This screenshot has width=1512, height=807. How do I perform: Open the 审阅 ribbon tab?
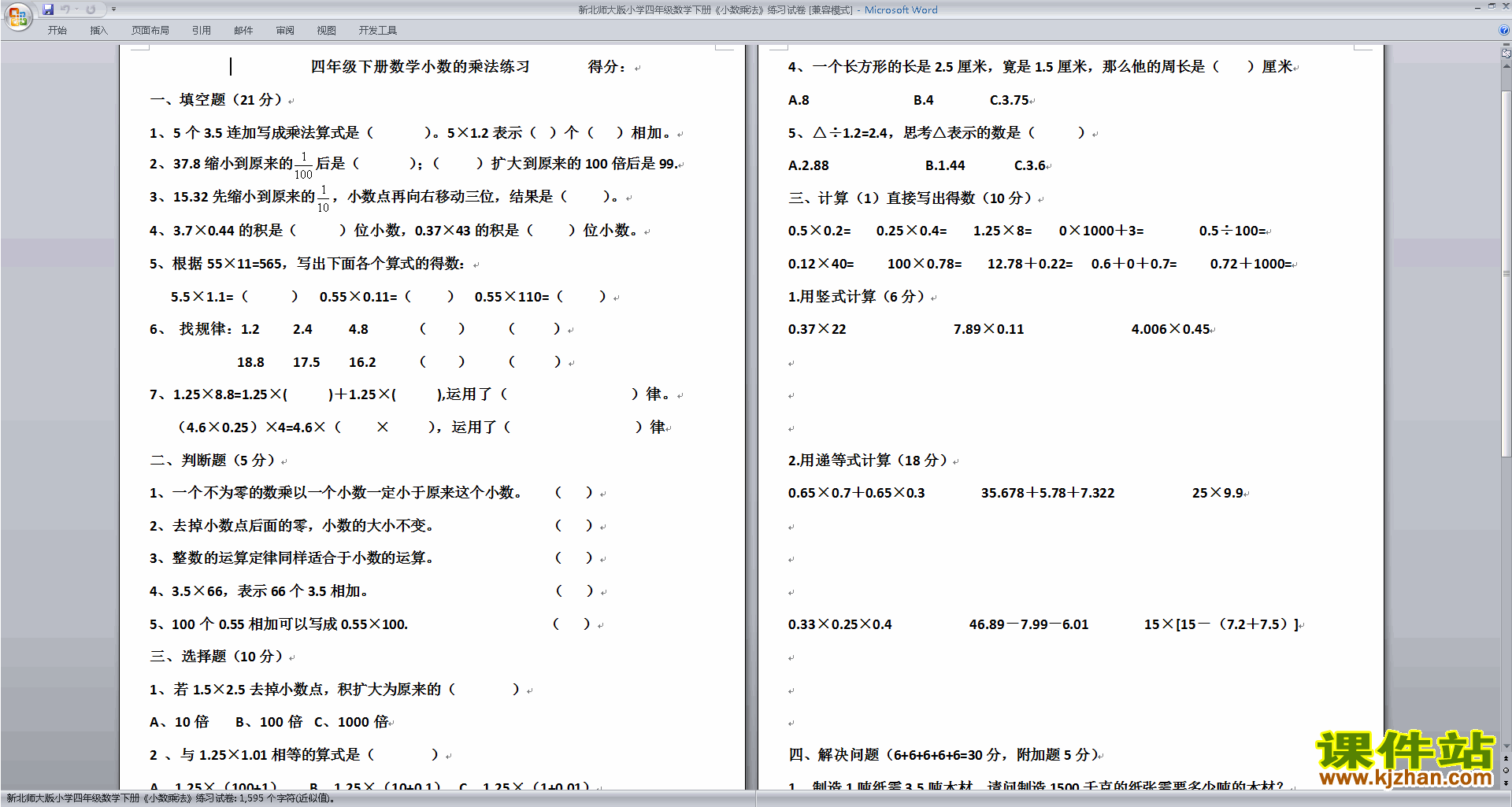[x=285, y=31]
